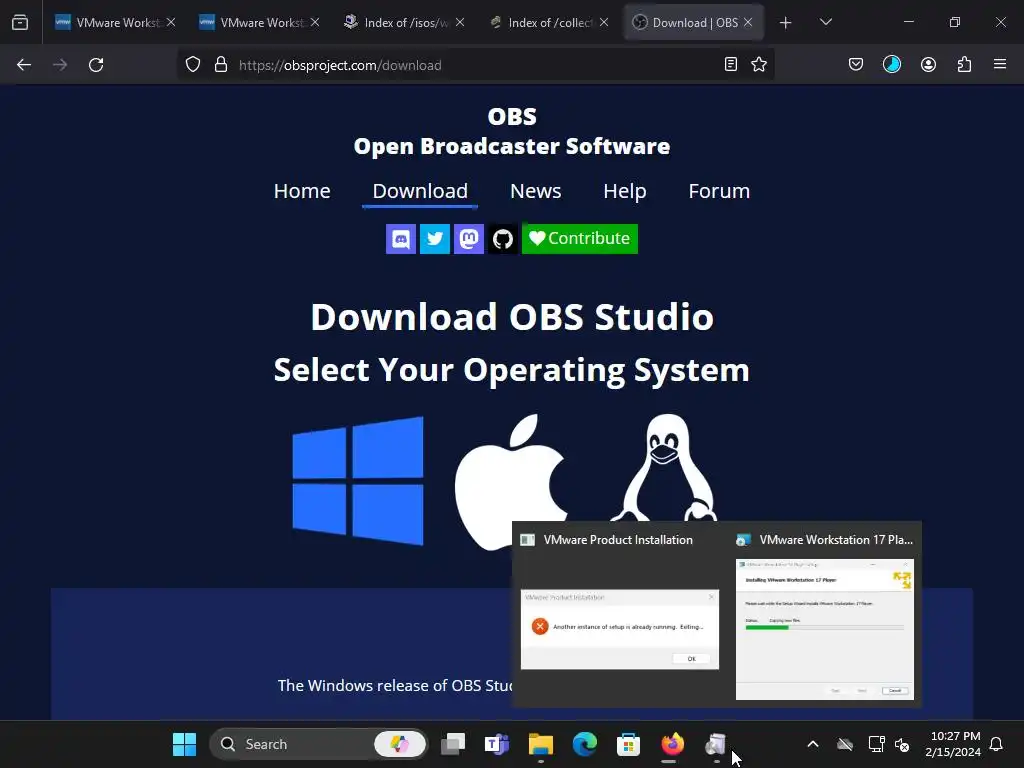1024x768 pixels.
Task: Click the site security padlock icon
Action: (x=221, y=65)
